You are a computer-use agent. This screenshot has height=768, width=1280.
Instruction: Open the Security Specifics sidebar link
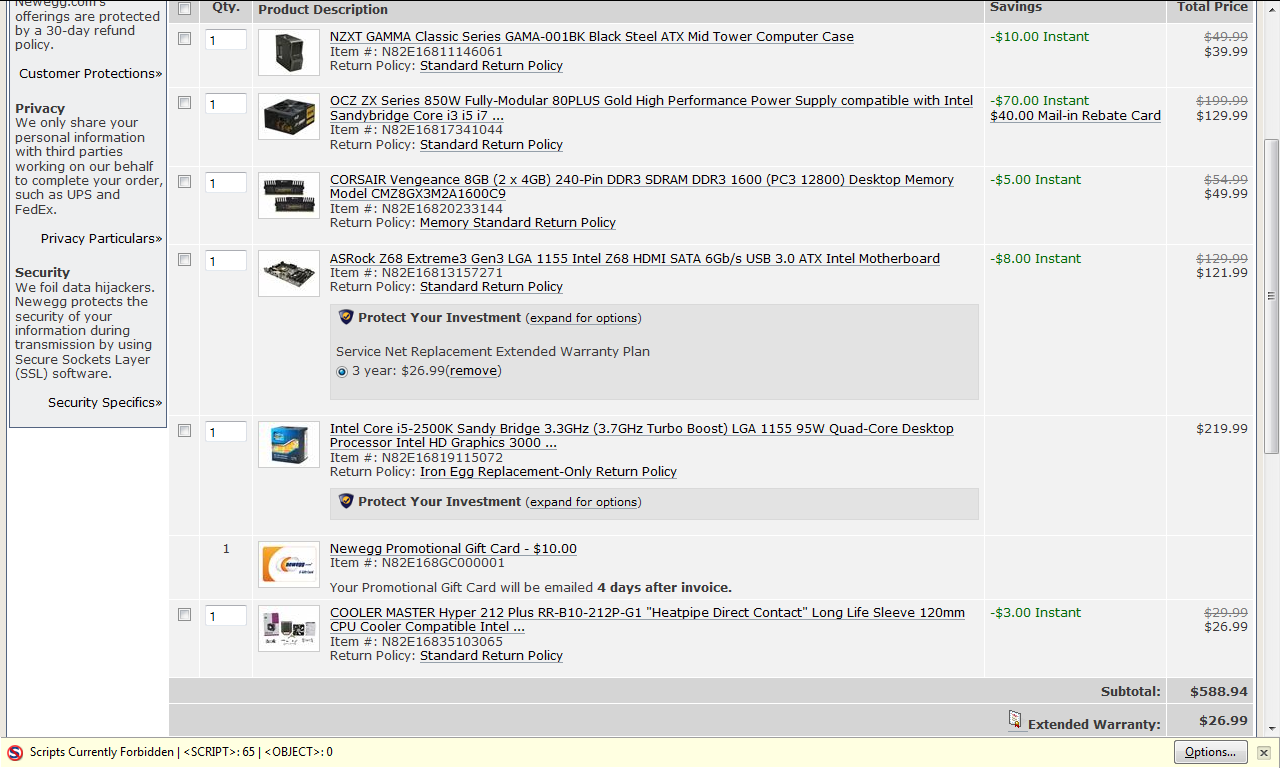105,403
